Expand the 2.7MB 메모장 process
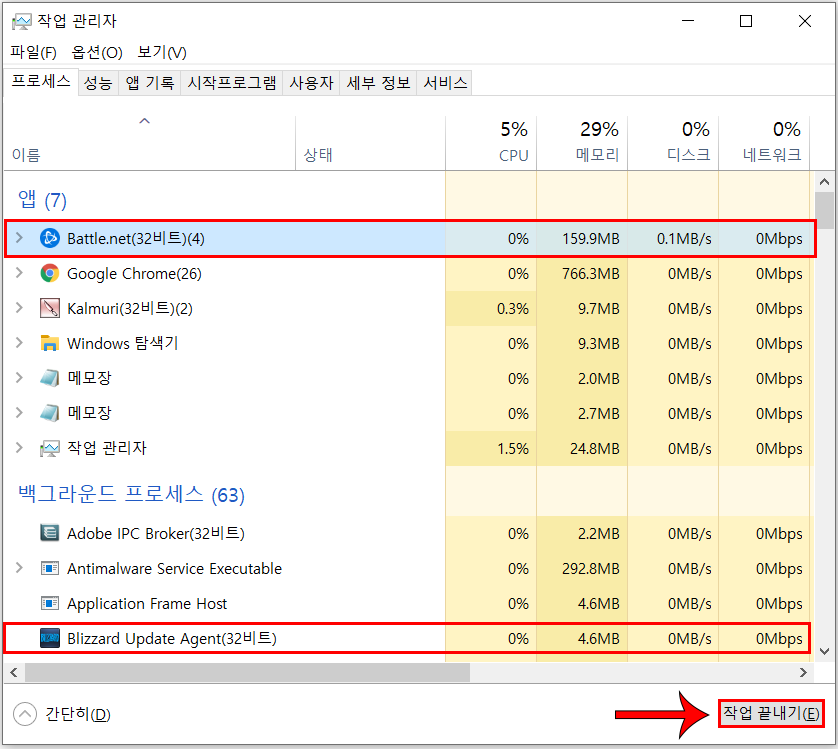 tap(19, 413)
